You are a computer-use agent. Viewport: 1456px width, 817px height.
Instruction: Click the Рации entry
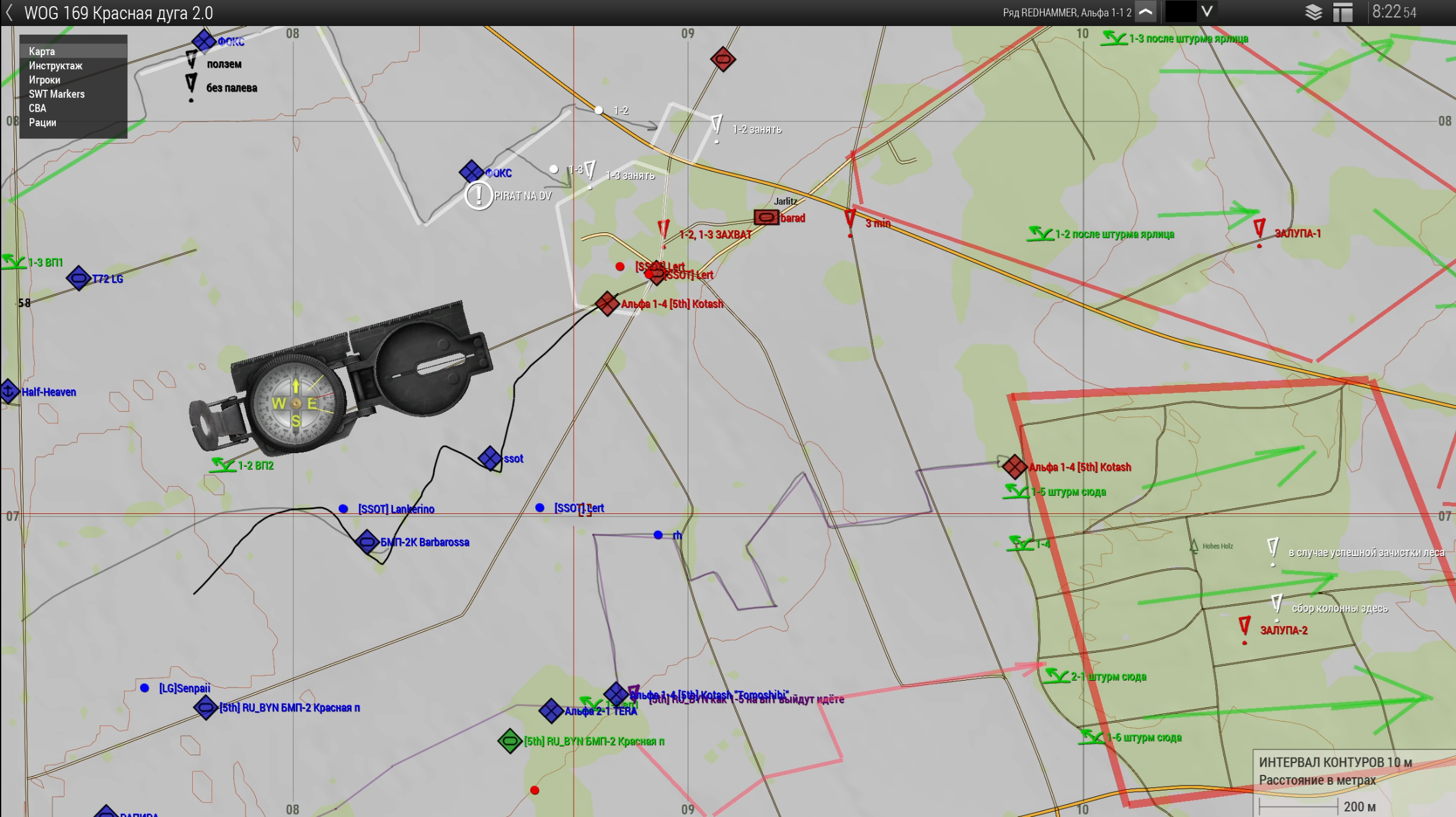click(42, 123)
